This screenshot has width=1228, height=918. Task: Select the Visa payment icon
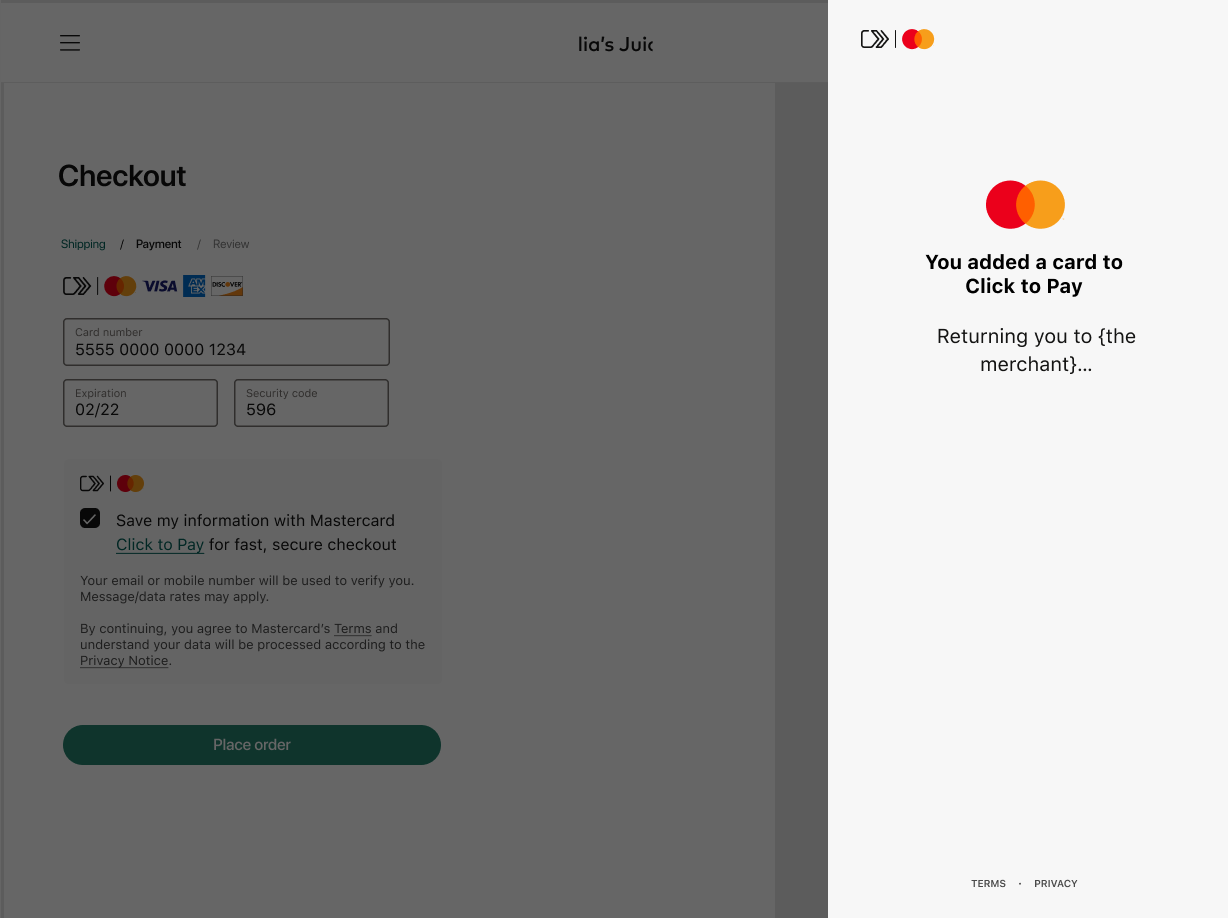click(x=159, y=285)
